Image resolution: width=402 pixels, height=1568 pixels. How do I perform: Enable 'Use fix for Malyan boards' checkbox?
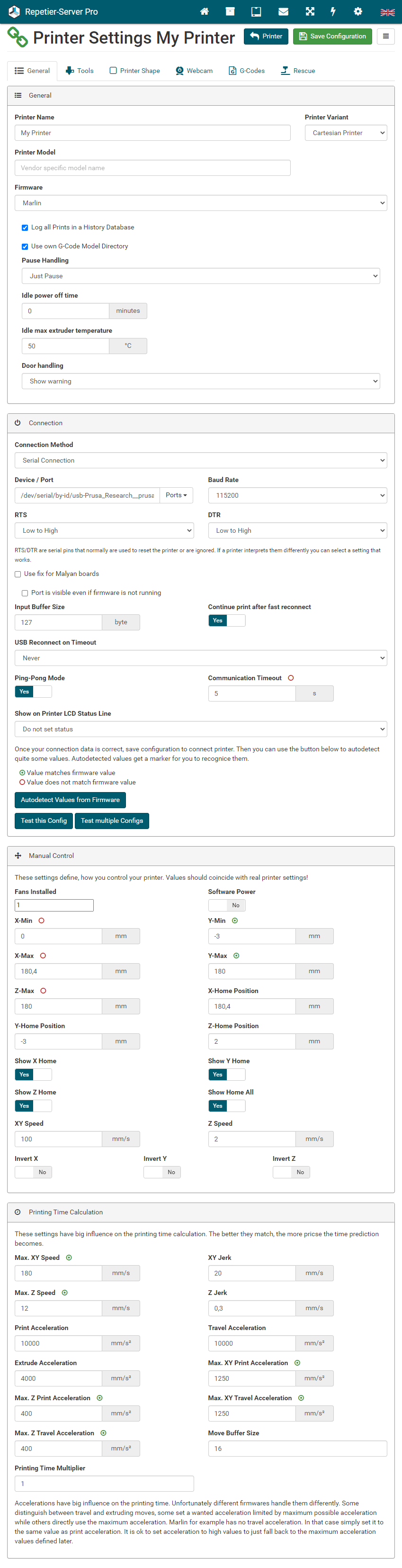coord(18,574)
